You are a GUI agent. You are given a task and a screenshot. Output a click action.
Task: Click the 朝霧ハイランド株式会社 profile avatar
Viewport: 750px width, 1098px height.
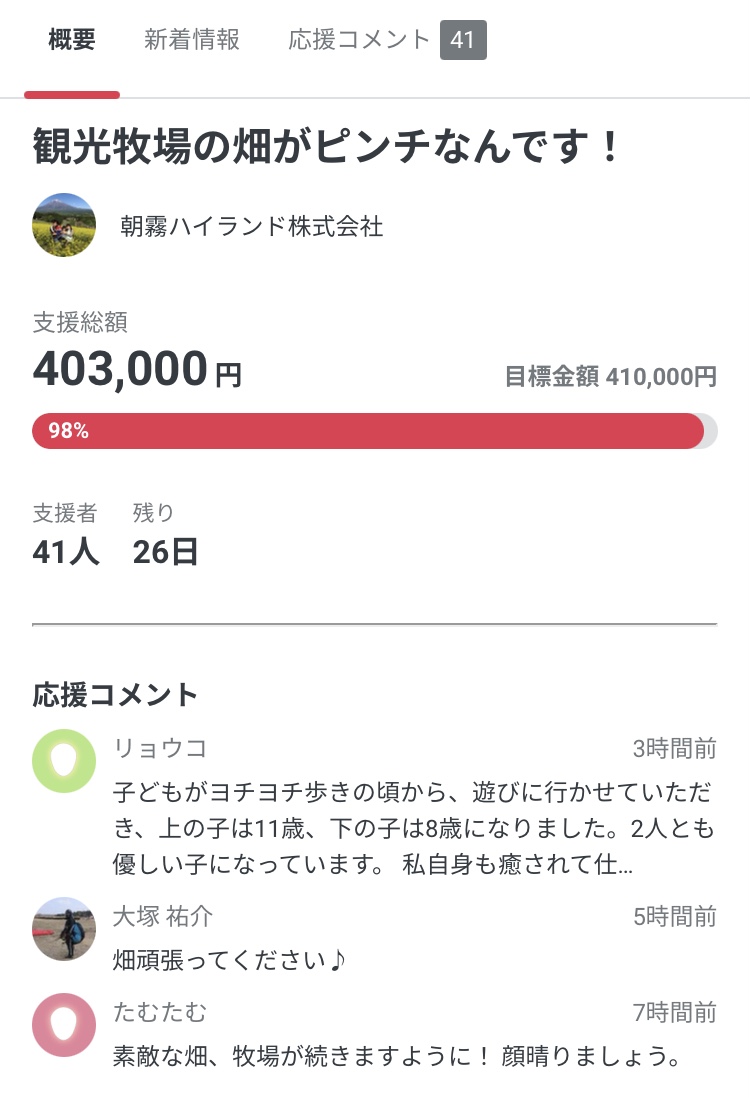point(64,225)
